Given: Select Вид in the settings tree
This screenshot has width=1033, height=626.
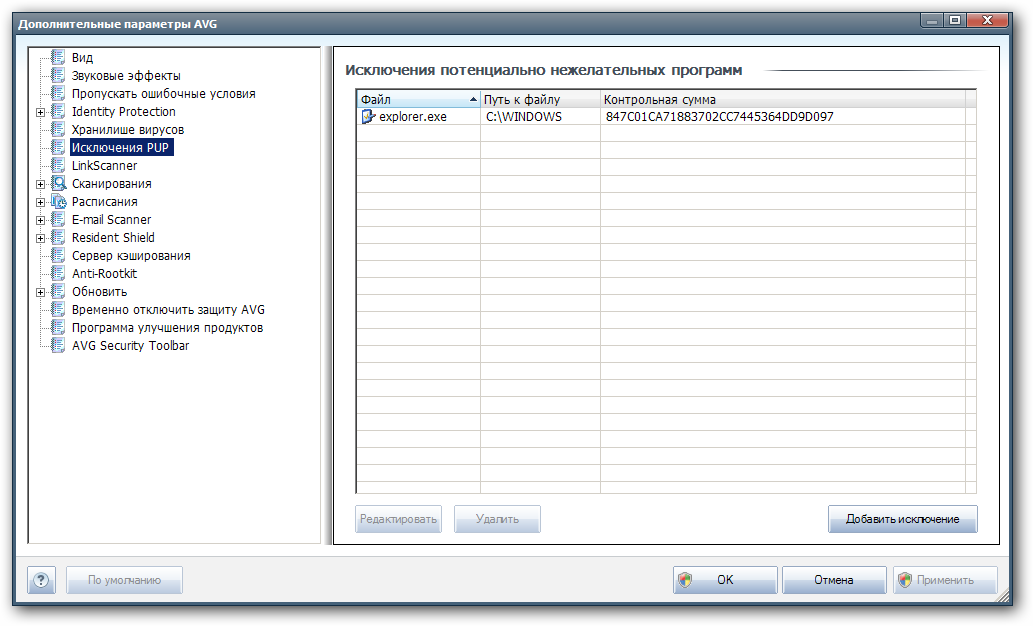Looking at the screenshot, I should pyautogui.click(x=82, y=57).
